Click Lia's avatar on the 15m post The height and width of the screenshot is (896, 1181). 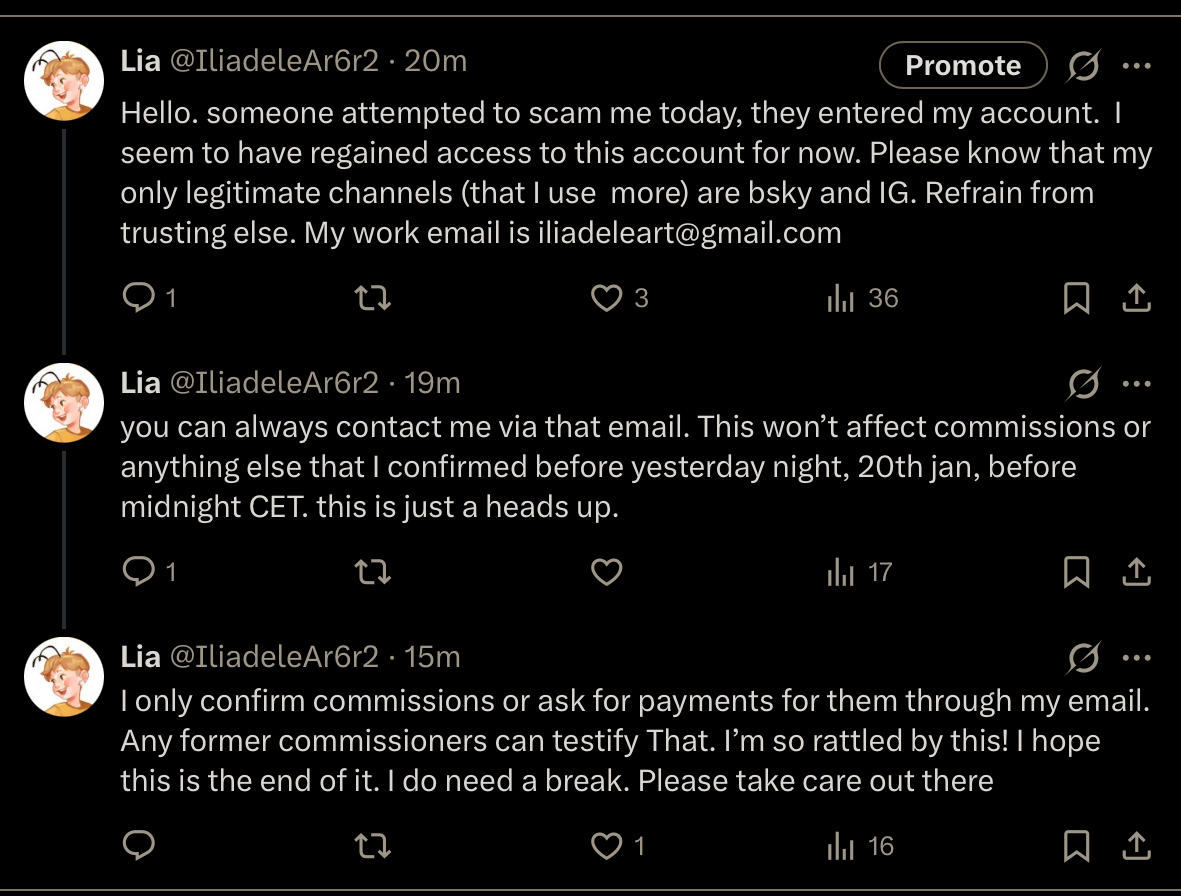pos(64,677)
